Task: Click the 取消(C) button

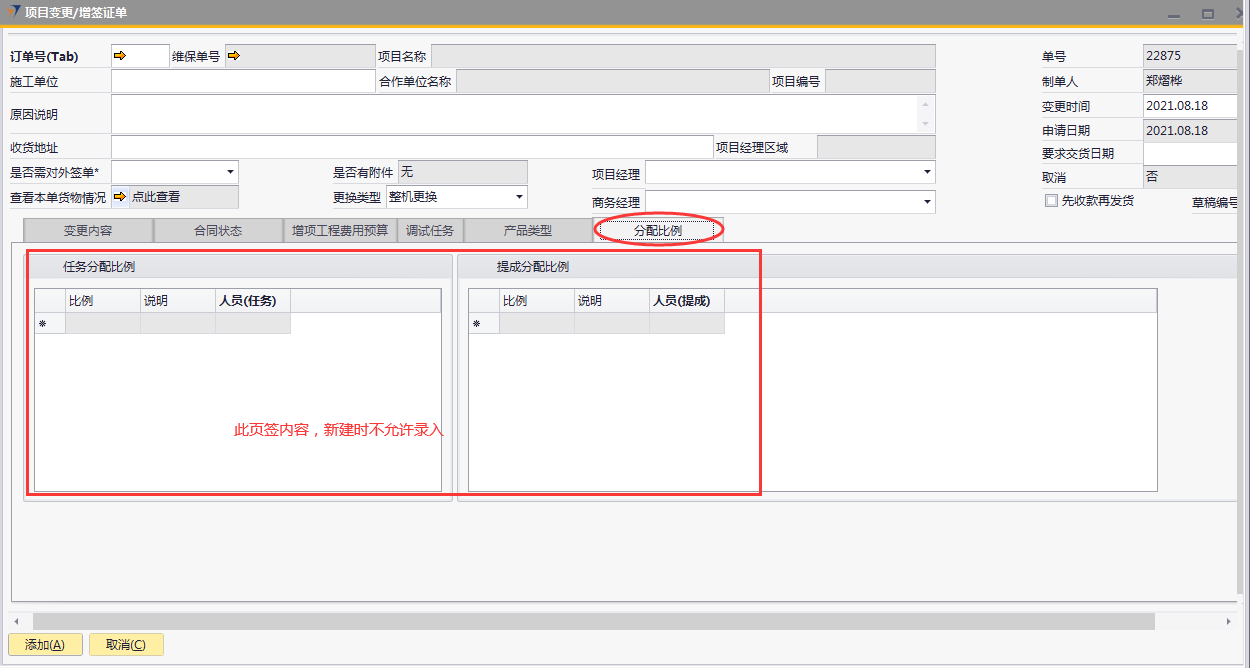Action: (x=126, y=645)
